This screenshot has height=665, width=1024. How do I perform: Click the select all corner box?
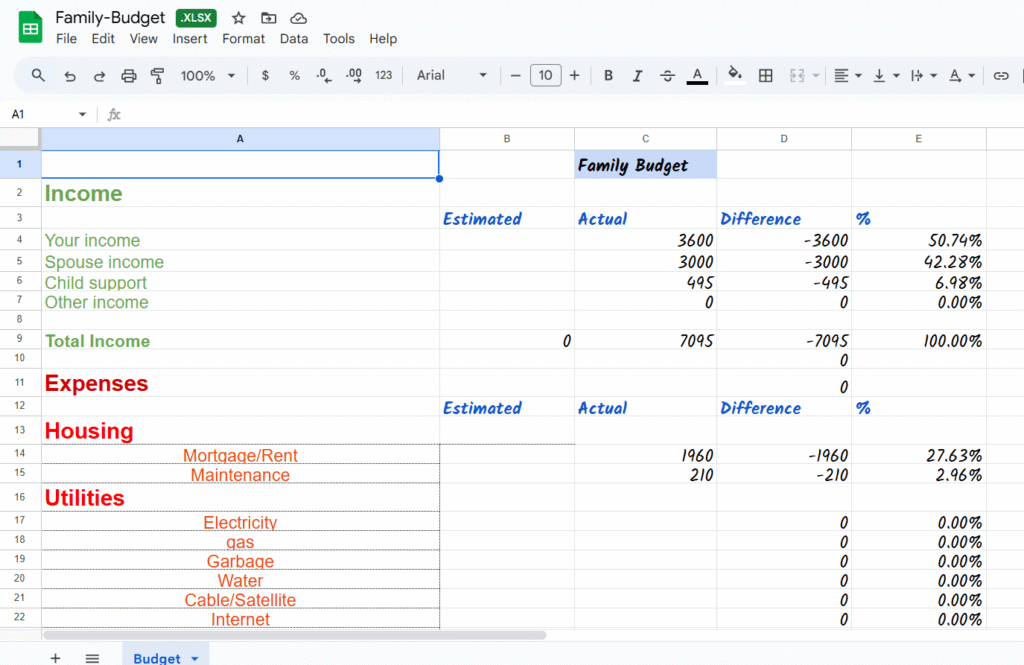click(20, 138)
